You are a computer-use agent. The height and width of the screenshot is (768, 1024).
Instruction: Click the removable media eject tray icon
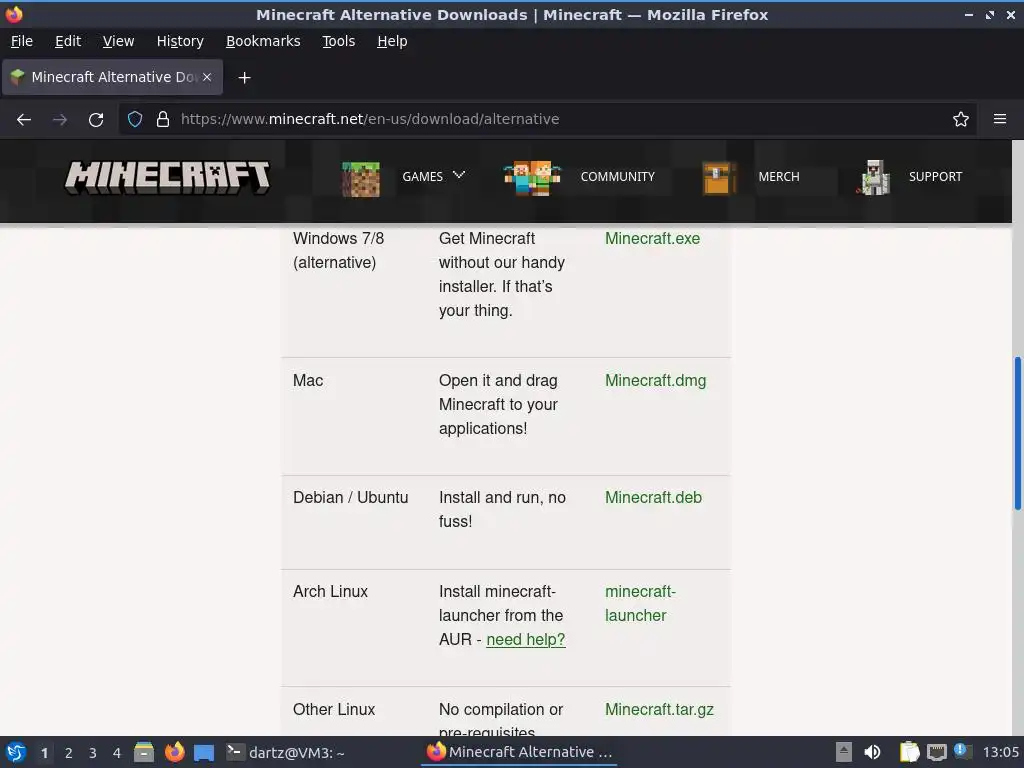click(843, 752)
